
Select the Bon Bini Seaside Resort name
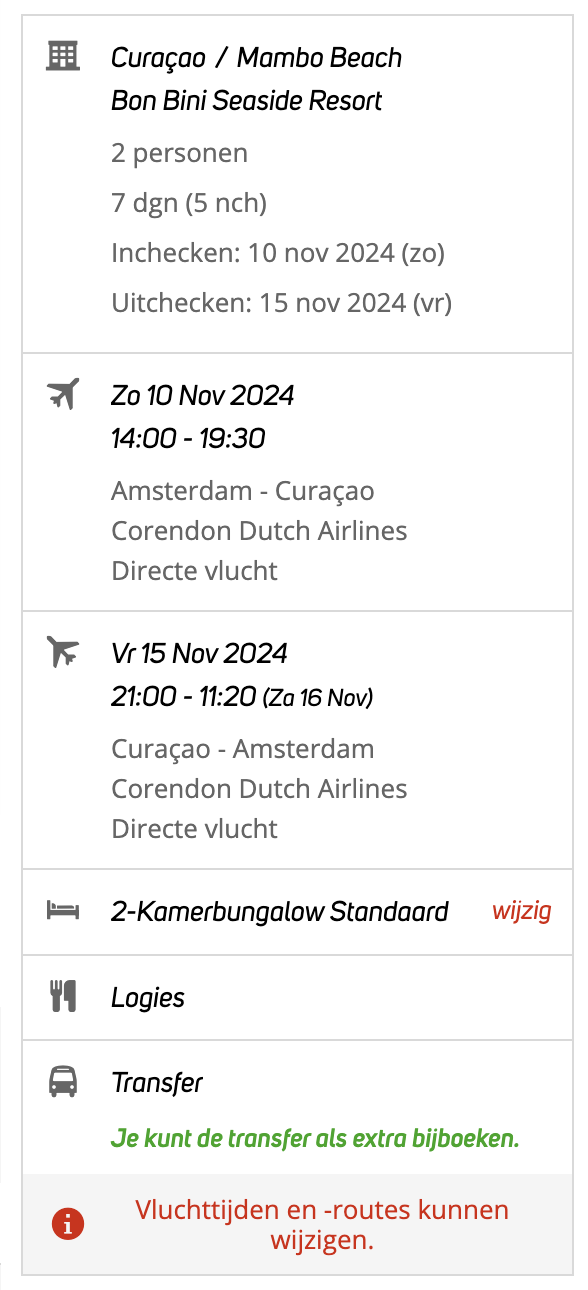coord(247,101)
